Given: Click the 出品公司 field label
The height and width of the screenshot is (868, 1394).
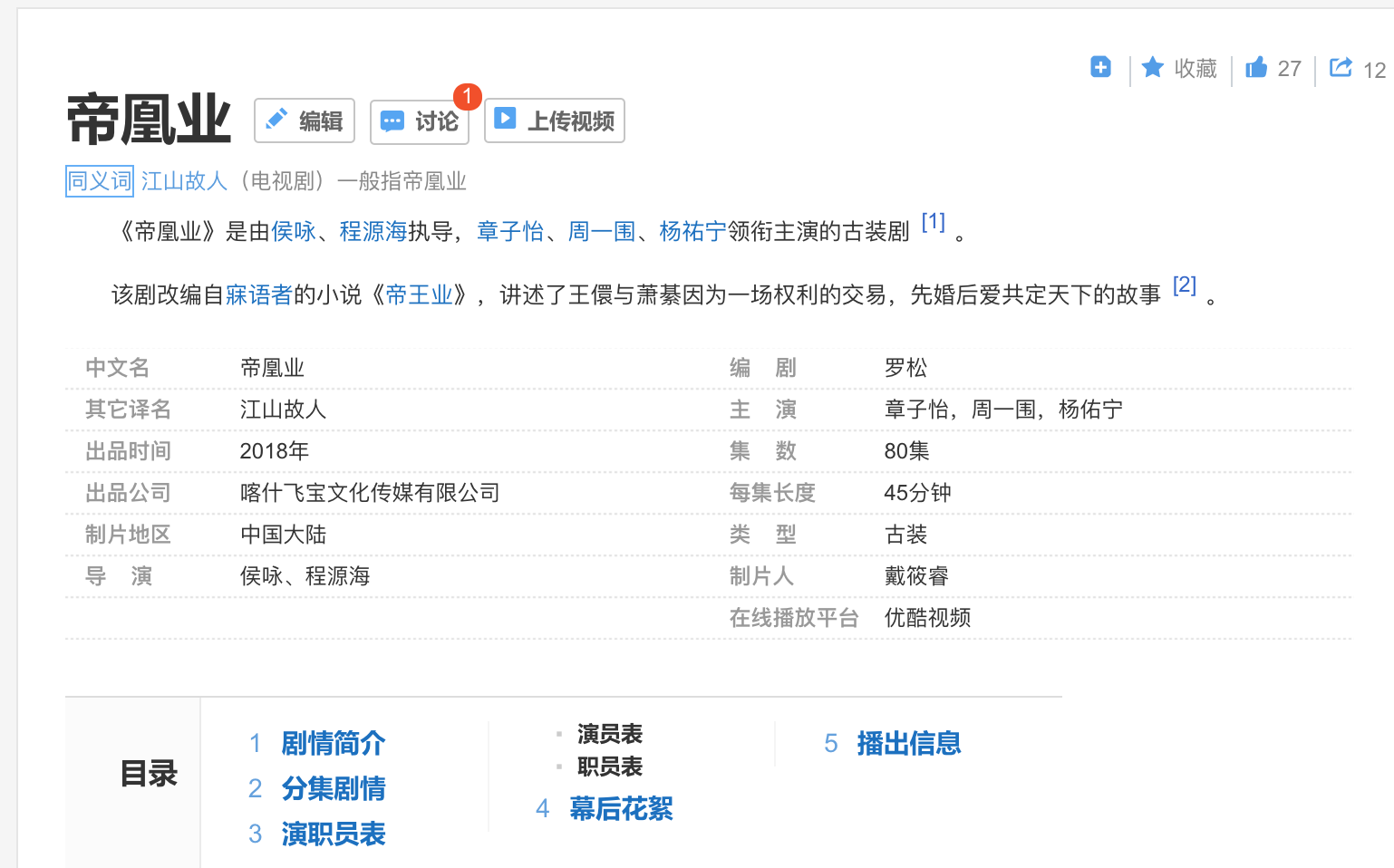Looking at the screenshot, I should 128,493.
